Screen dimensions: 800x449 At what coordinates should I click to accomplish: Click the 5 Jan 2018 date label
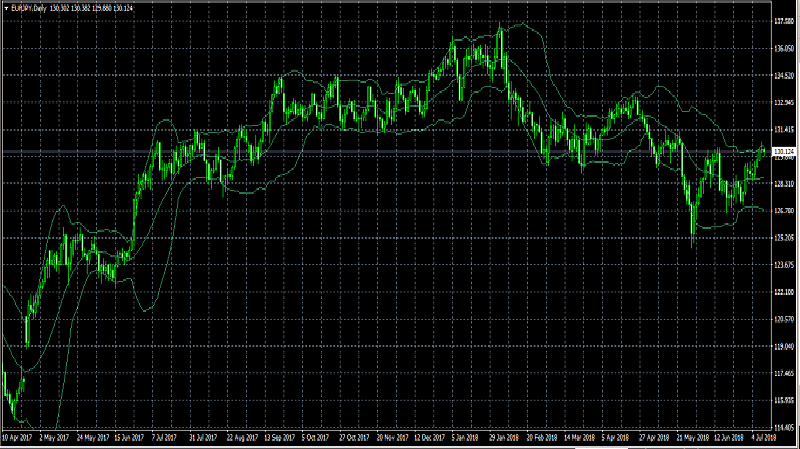pos(467,439)
